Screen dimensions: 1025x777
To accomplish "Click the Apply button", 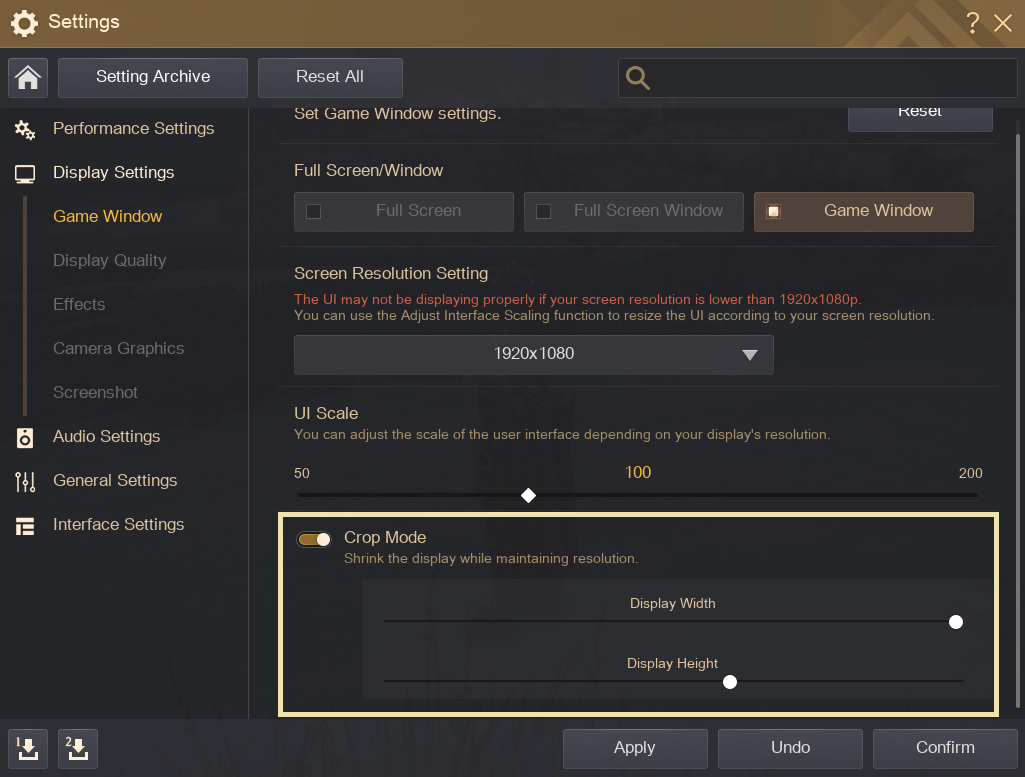I will click(x=635, y=749).
